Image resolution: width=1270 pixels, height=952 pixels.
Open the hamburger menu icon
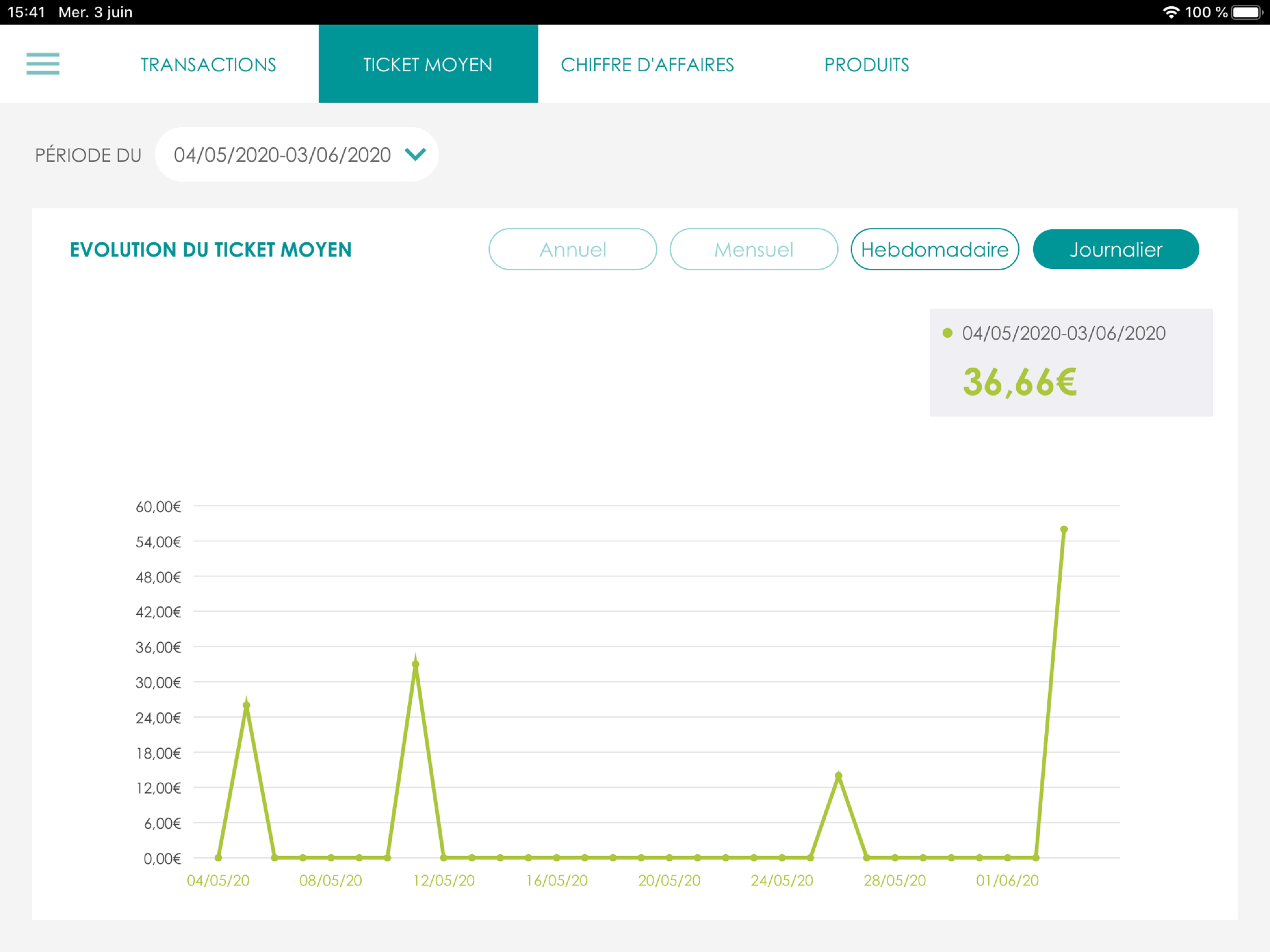(43, 64)
